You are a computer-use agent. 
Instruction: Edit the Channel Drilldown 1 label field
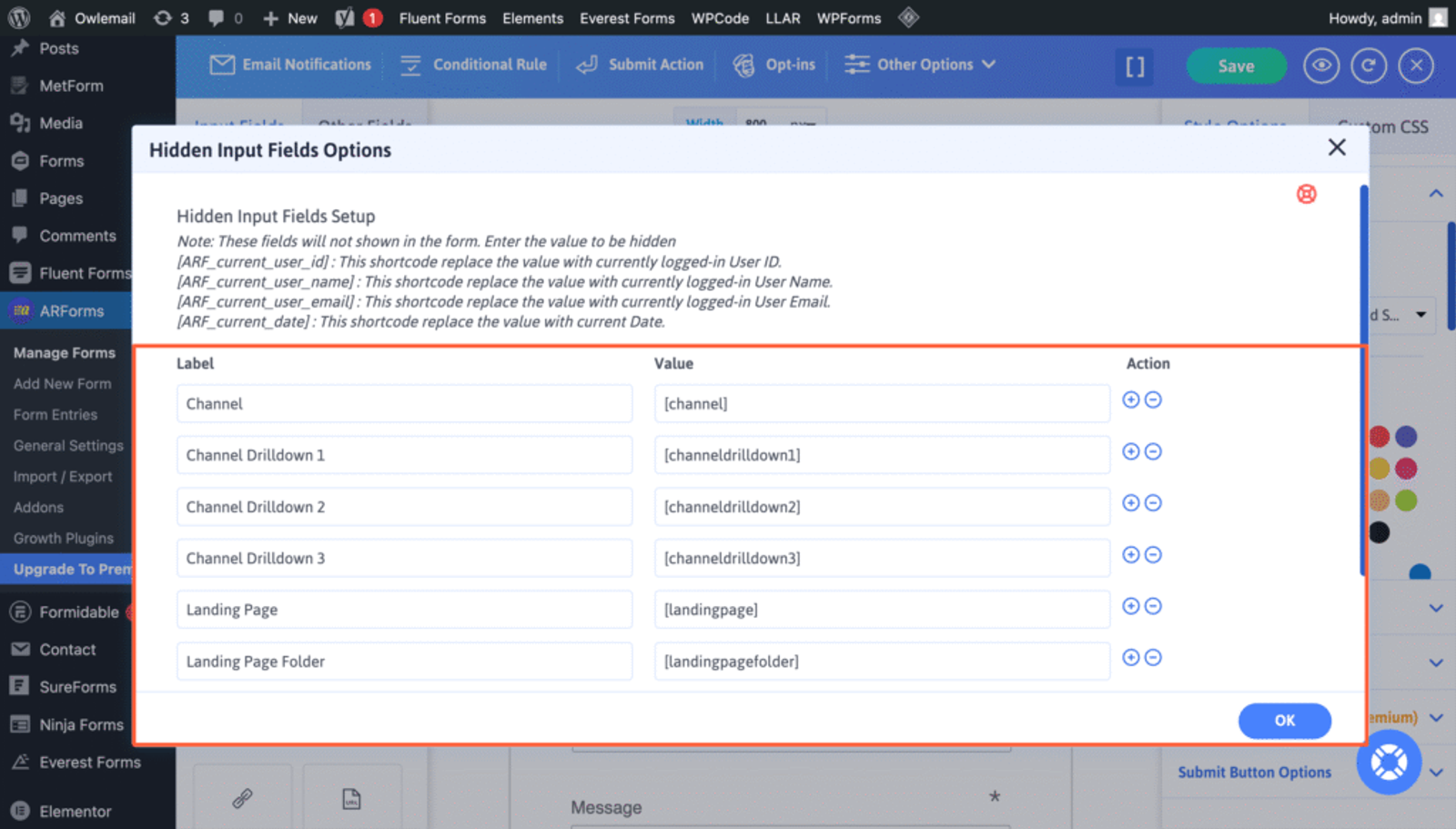tap(404, 455)
